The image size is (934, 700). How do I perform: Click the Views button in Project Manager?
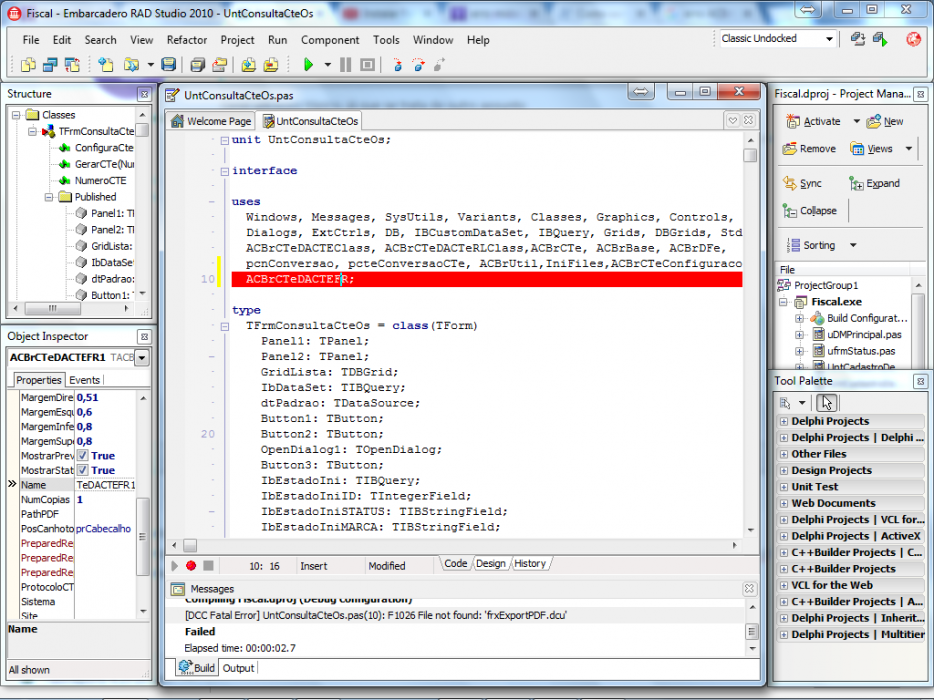tap(871, 149)
